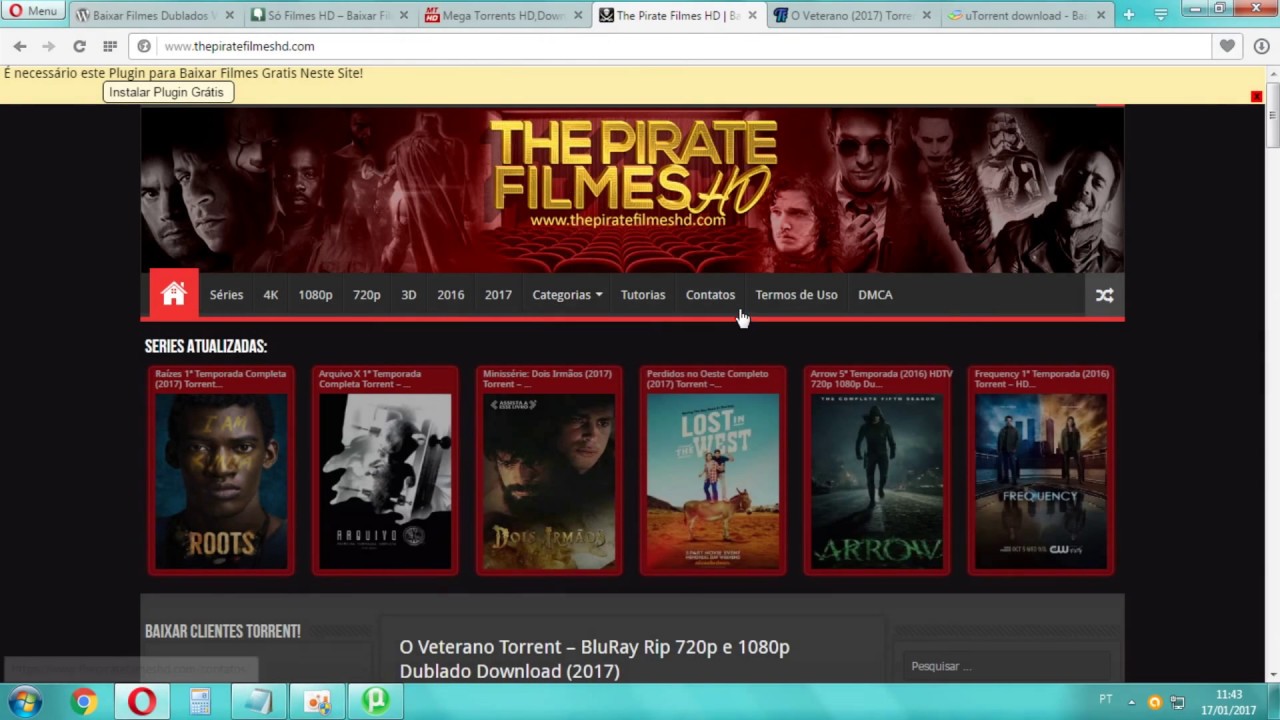Open the Opera Menu button
The height and width of the screenshot is (720, 1280).
tap(34, 11)
